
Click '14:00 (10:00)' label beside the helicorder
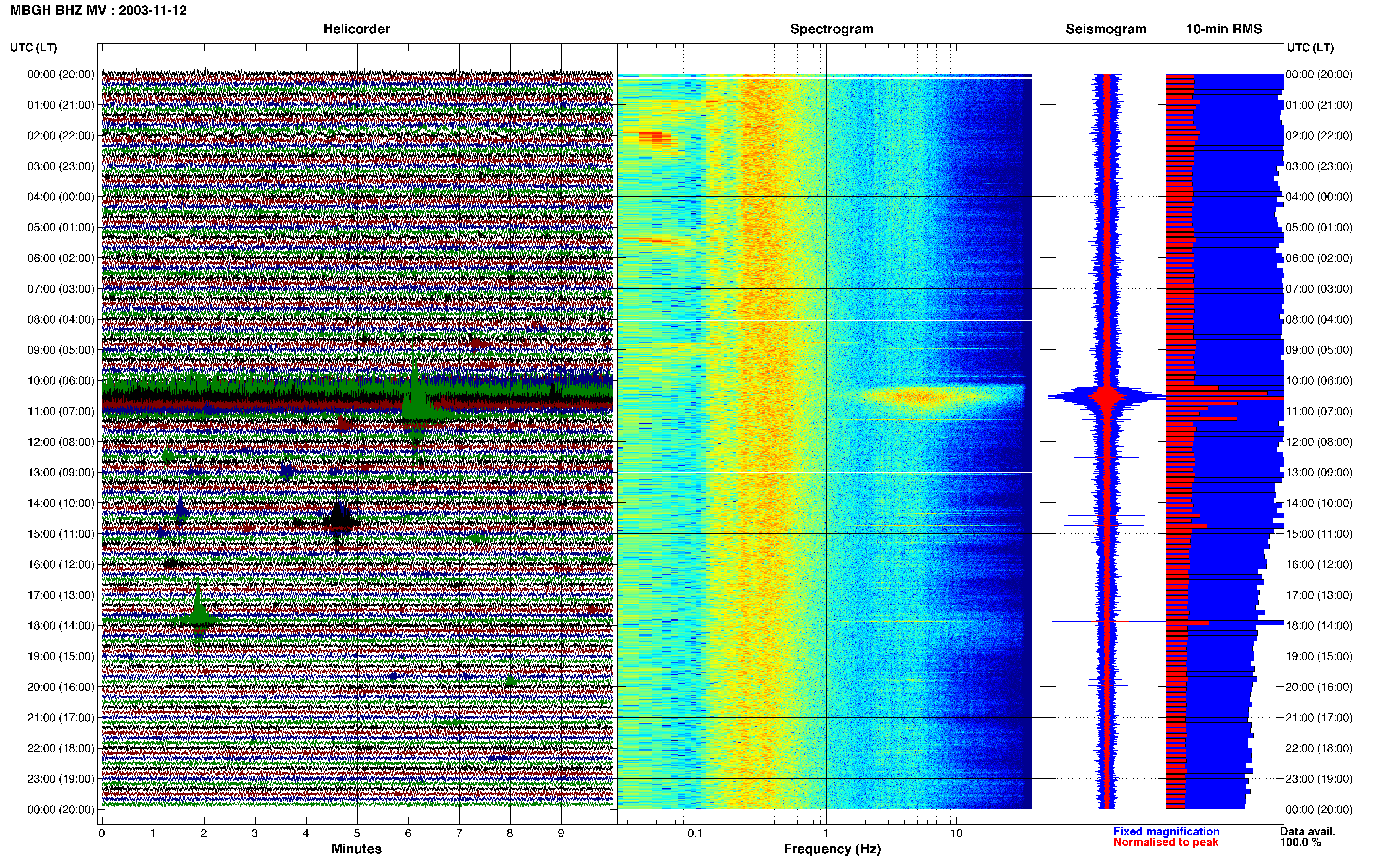coord(61,503)
